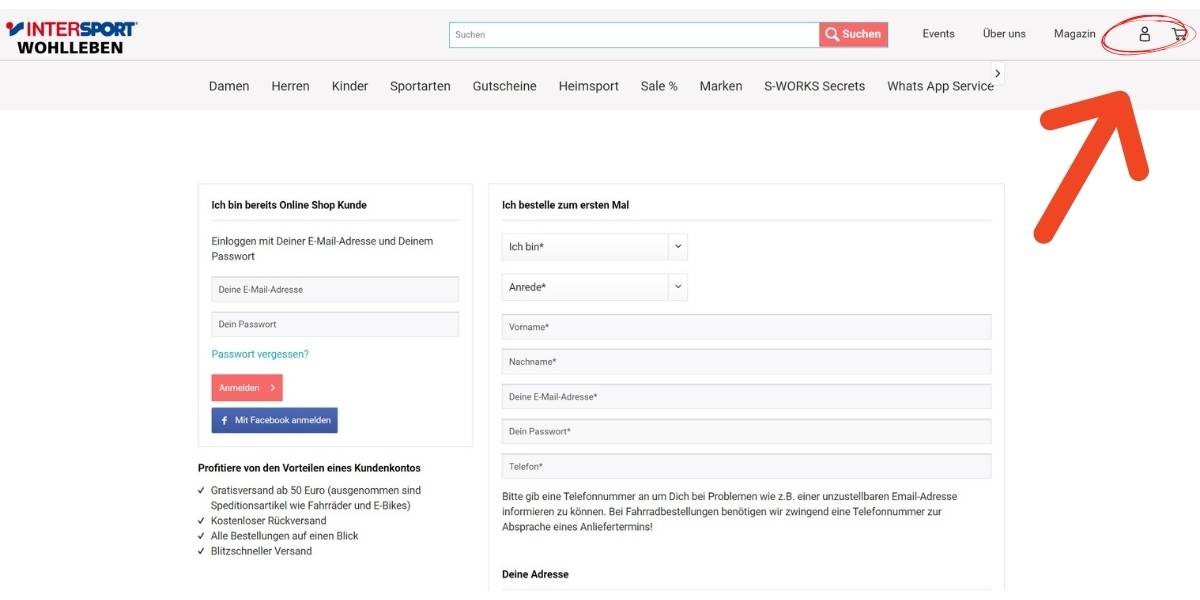Image resolution: width=1200 pixels, height=600 pixels.
Task: Go to S-WORKS Secrets page
Action: pos(814,86)
